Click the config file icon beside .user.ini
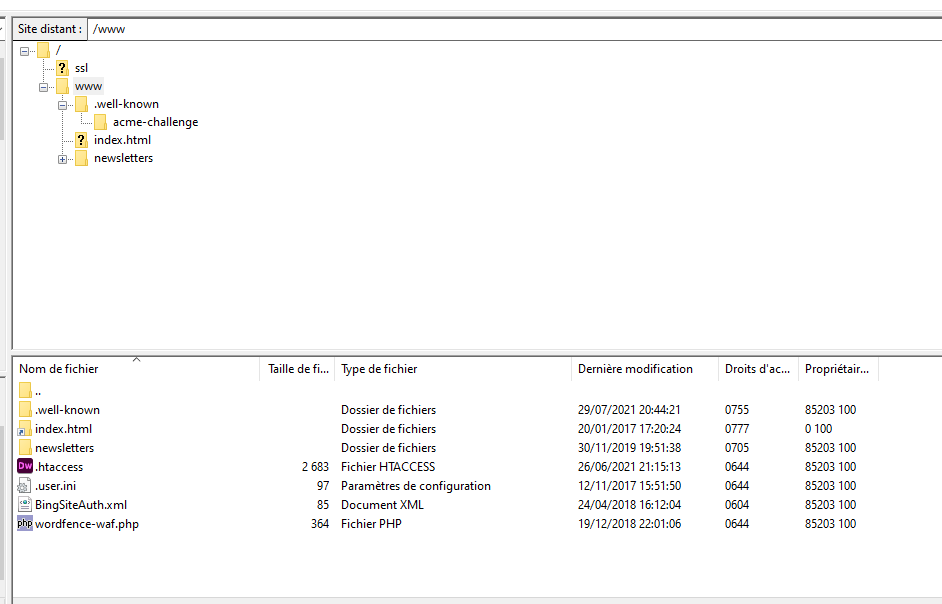The height and width of the screenshot is (604, 942). 25,486
